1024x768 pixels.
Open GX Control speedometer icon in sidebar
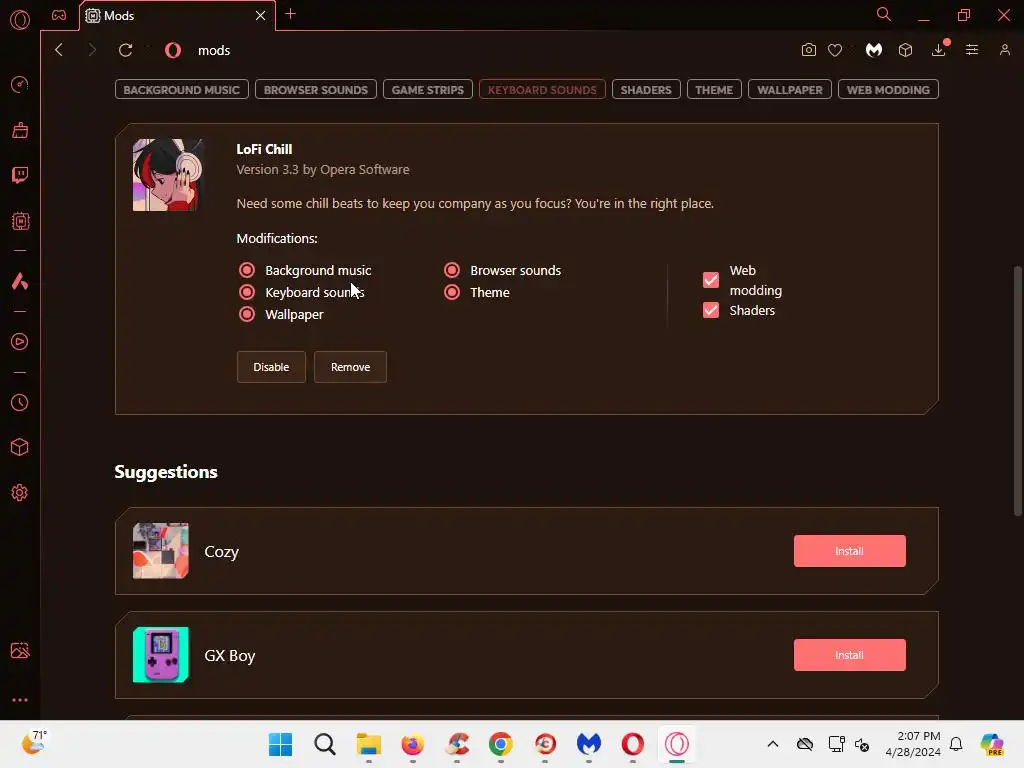(20, 84)
